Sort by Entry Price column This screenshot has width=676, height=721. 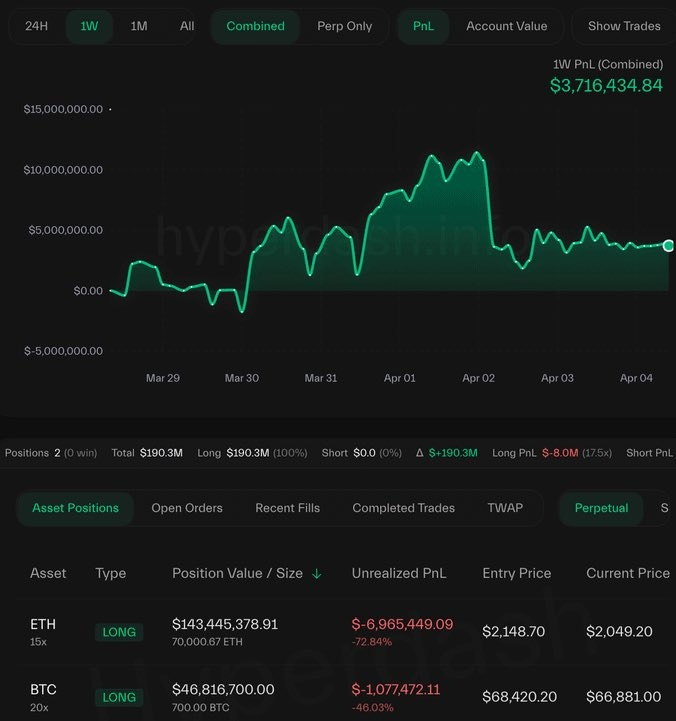pos(516,573)
